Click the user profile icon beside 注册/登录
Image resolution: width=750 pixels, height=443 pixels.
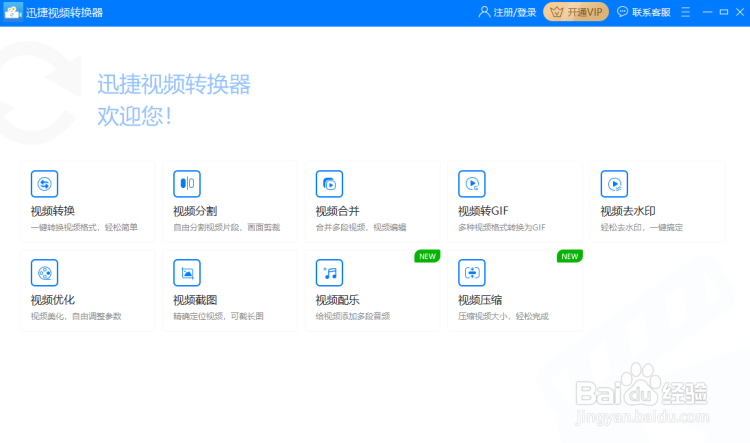[x=484, y=12]
